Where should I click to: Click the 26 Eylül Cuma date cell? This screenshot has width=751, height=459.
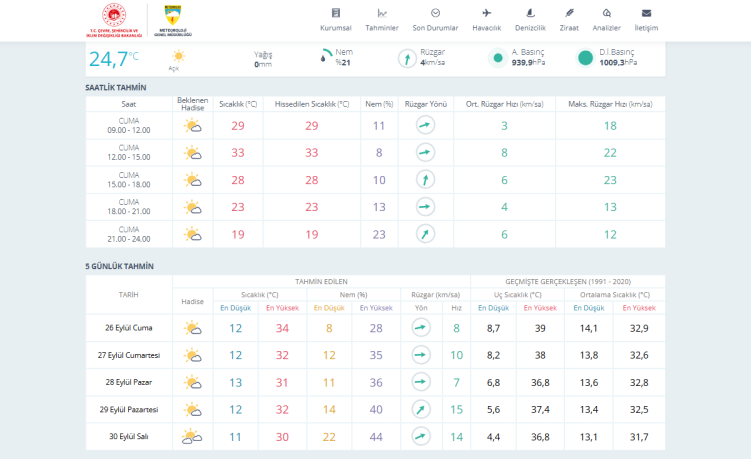click(x=129, y=328)
